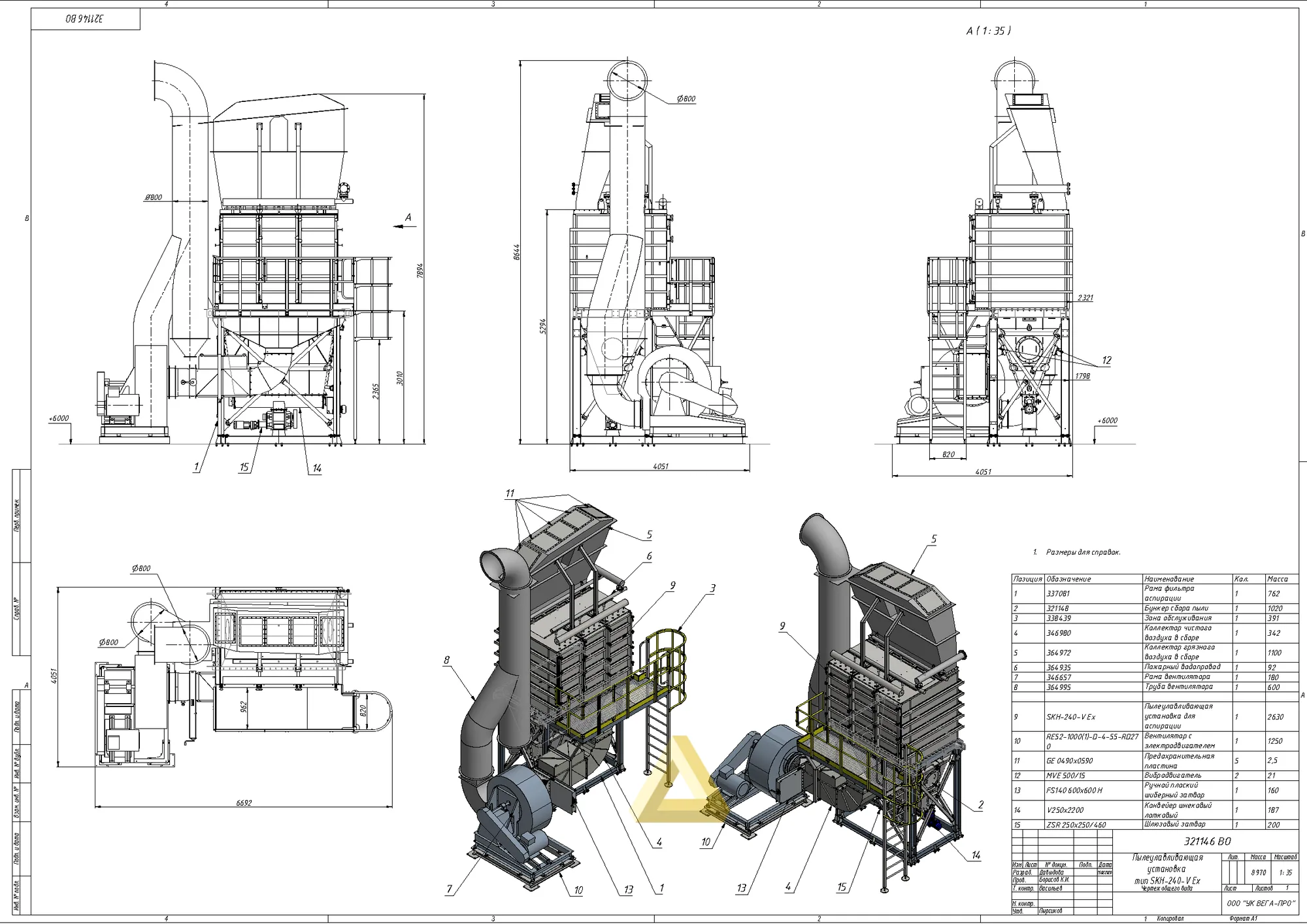Select position balloon 12 in view A
The image size is (1307, 924).
[x=1106, y=360]
